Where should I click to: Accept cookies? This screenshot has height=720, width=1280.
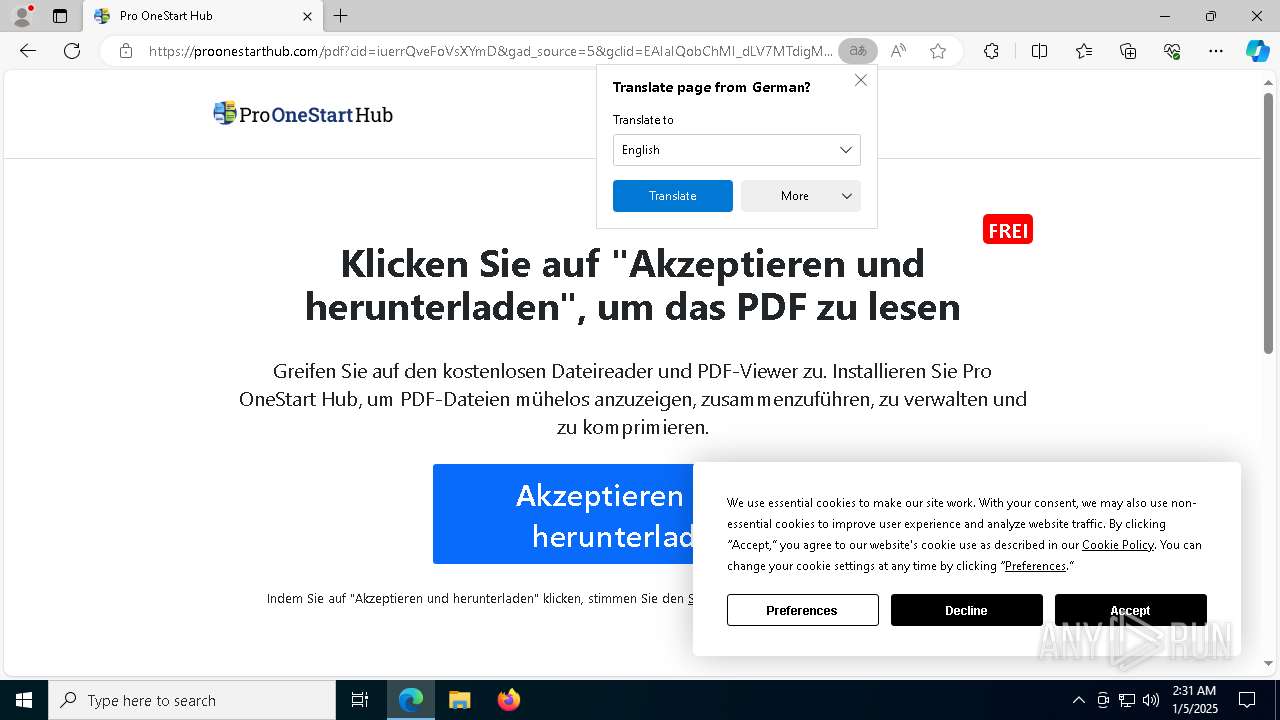1131,610
